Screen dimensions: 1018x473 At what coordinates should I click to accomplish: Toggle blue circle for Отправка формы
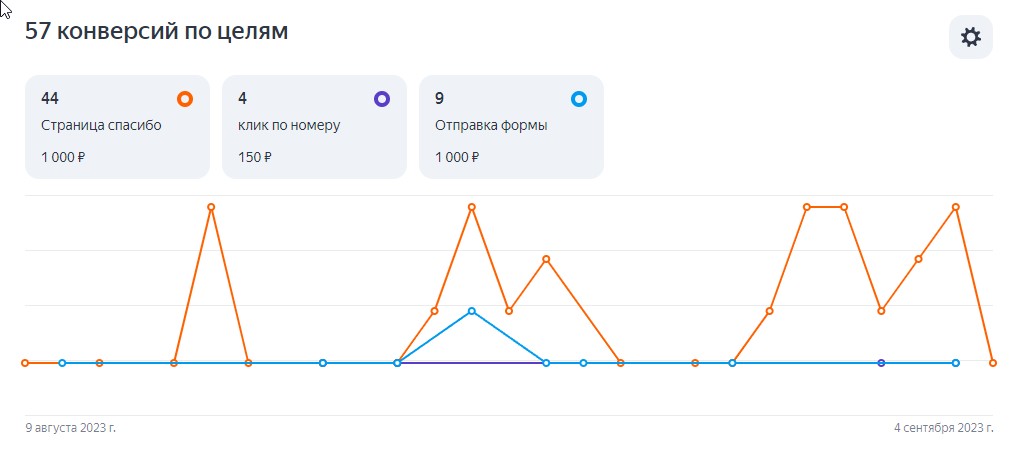578,98
